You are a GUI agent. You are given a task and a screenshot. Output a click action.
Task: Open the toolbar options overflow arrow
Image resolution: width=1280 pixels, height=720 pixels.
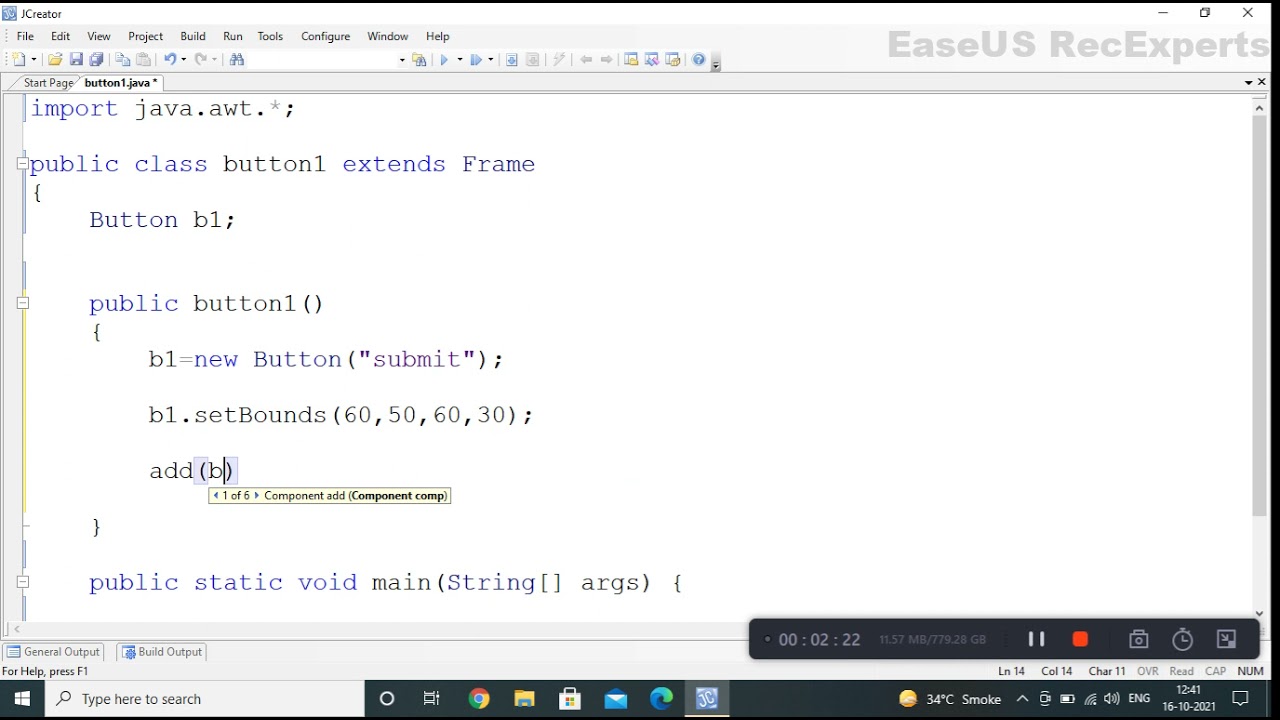(715, 64)
